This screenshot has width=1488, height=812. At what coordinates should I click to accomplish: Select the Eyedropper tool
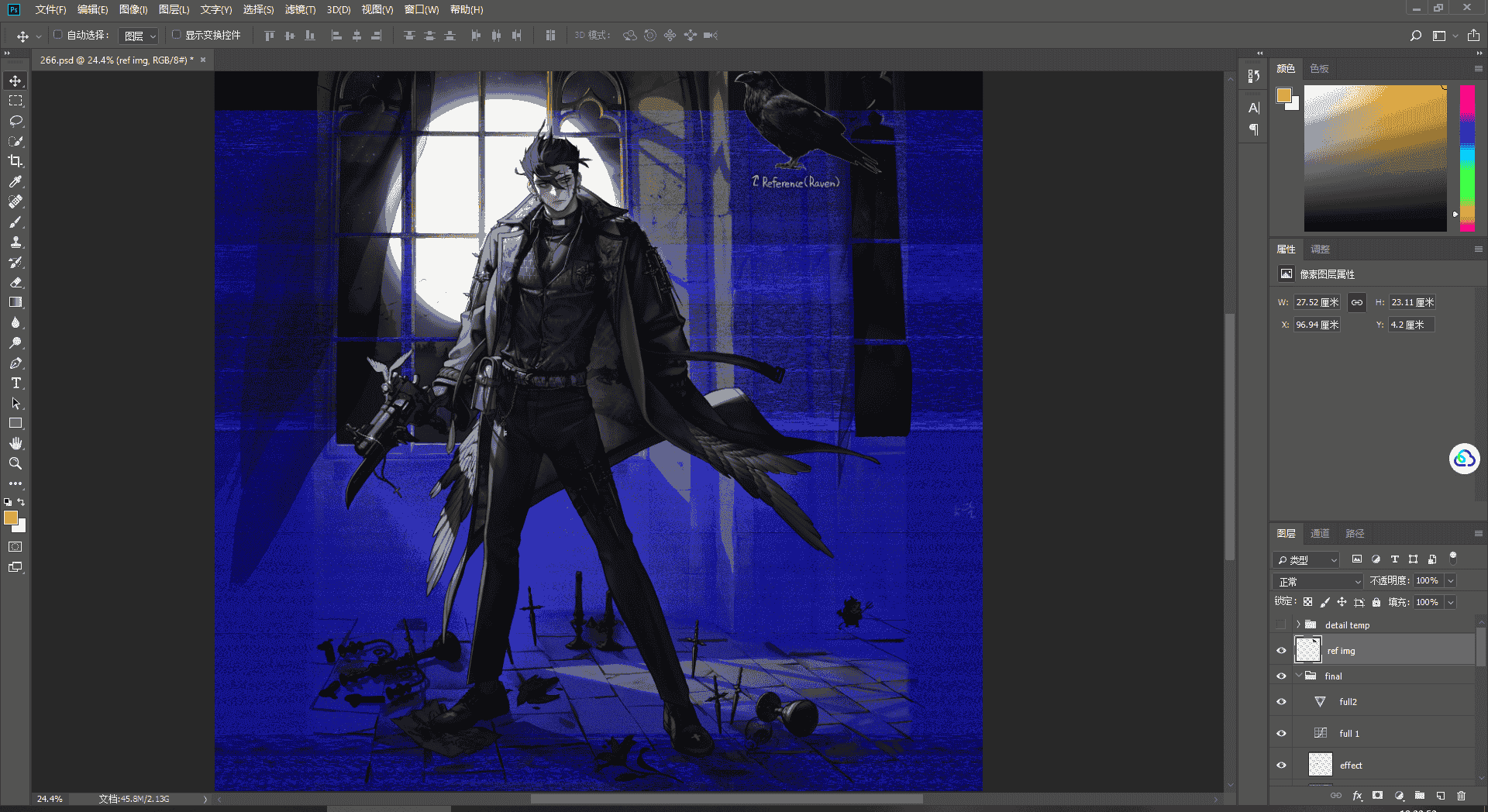click(15, 181)
